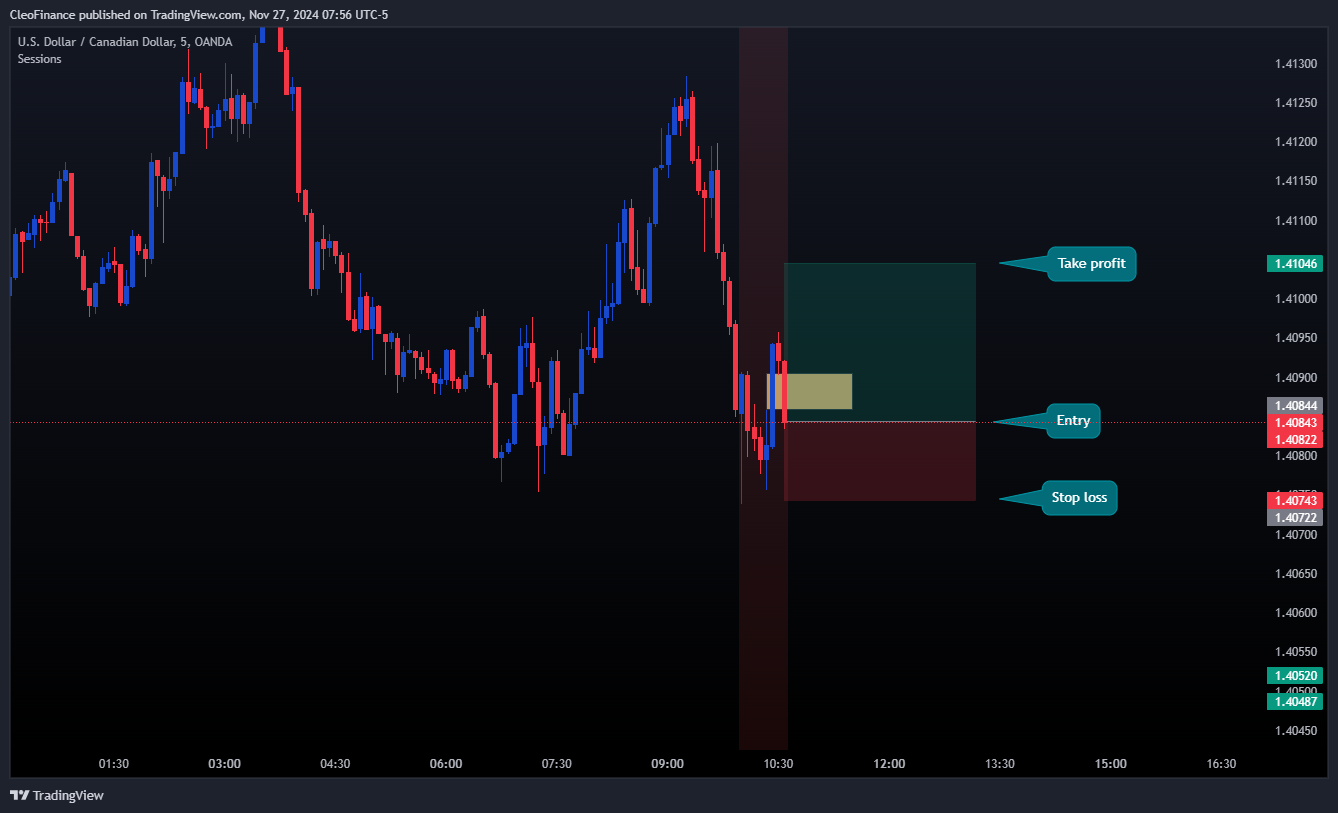Viewport: 1338px width, 813px height.
Task: Click the 1.40550 price axis label
Action: tap(1295, 652)
